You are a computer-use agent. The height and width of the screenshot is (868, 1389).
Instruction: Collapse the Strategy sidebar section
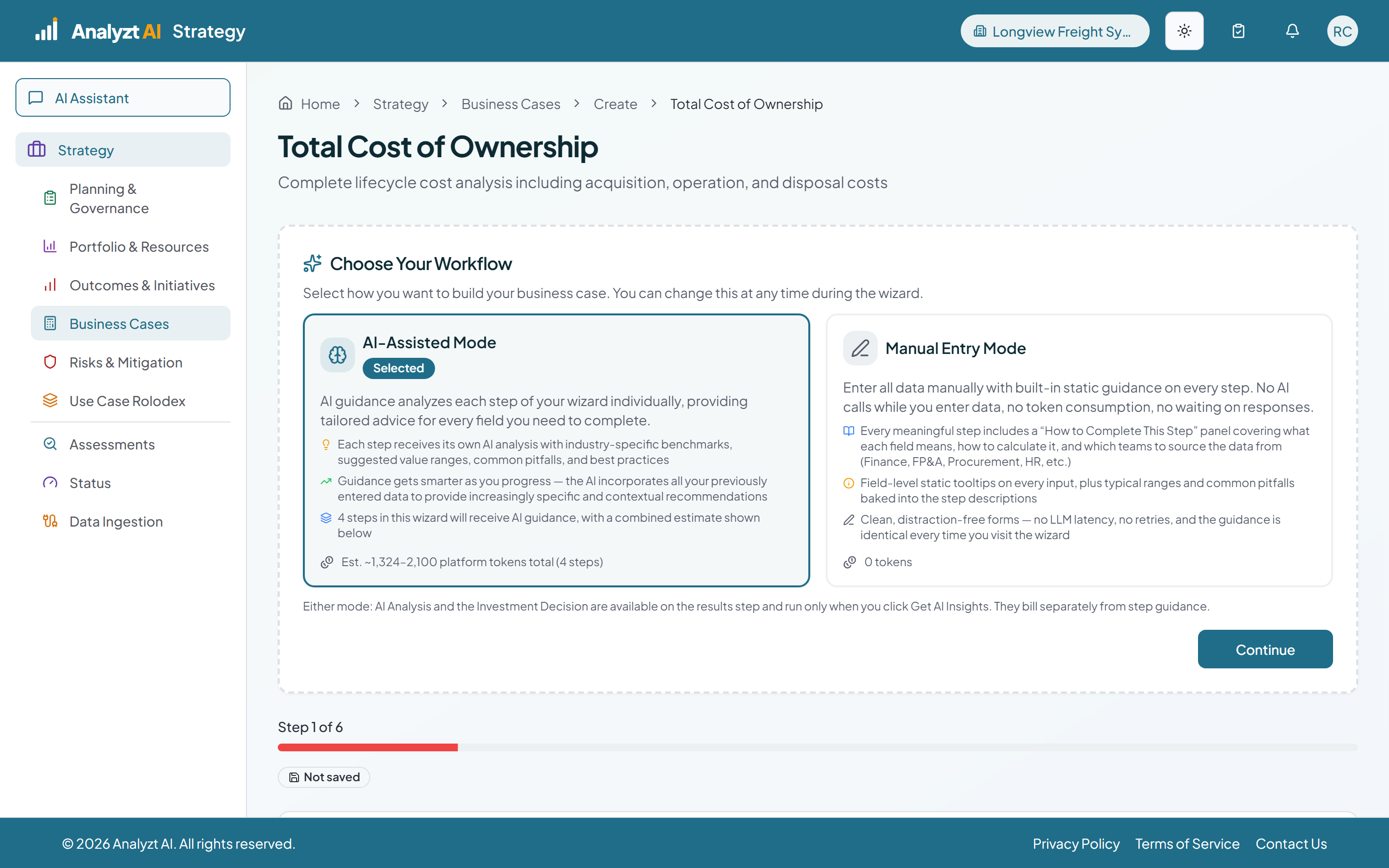point(123,150)
